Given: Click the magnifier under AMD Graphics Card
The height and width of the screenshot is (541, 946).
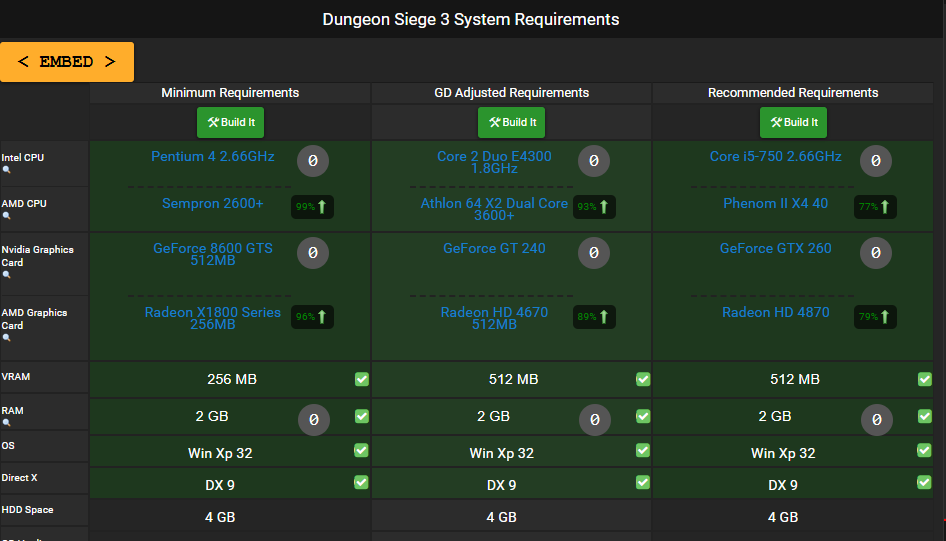Looking at the screenshot, I should tap(7, 338).
